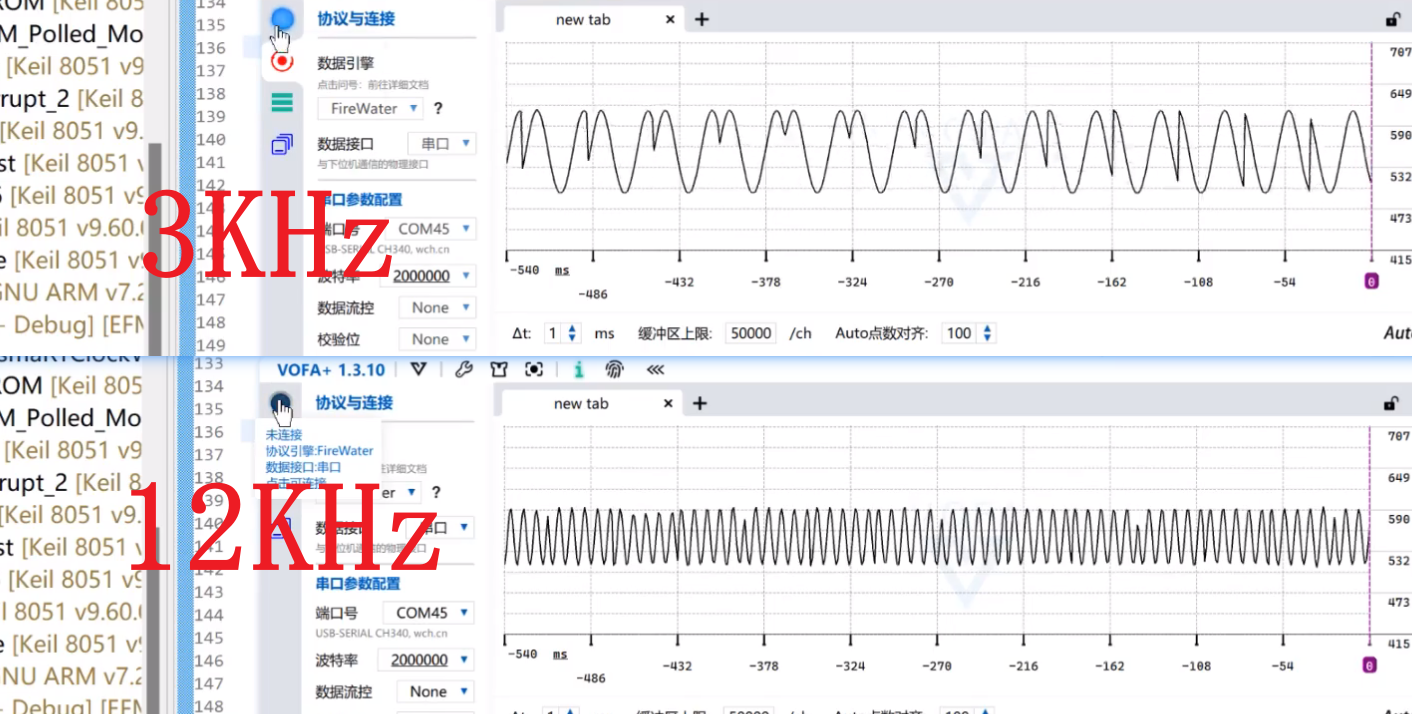Select the 'new tab' tab in 3KHz window
Viewport: 1412px width, 714px height.
point(583,19)
